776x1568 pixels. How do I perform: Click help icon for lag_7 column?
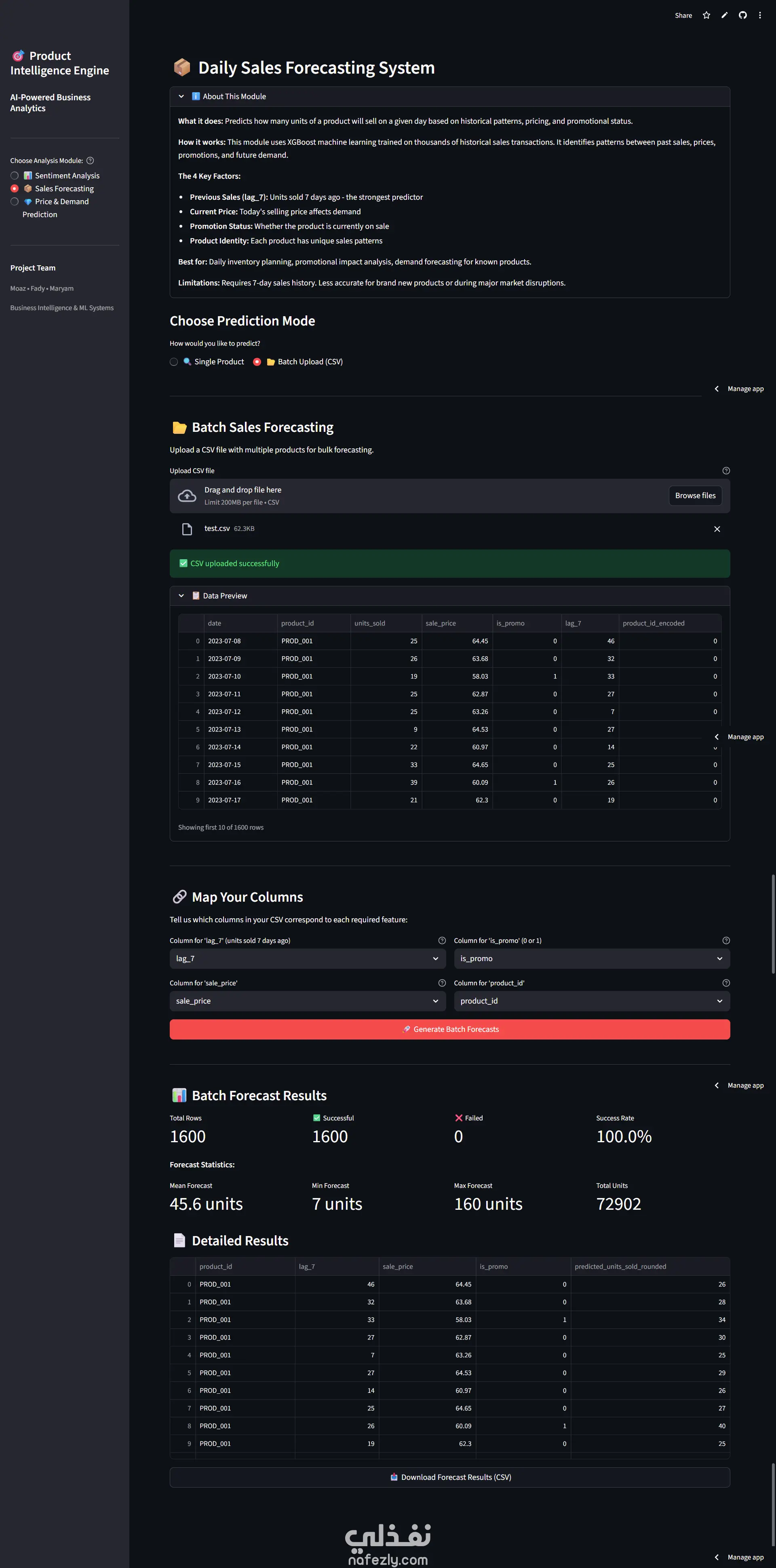pos(442,940)
